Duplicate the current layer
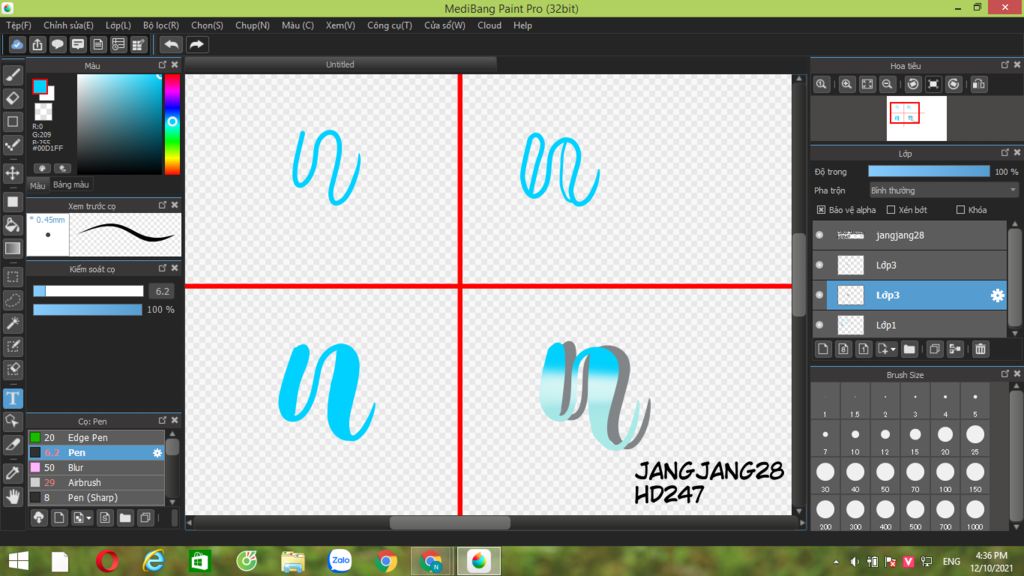Viewport: 1024px width, 576px height. pyautogui.click(x=935, y=349)
